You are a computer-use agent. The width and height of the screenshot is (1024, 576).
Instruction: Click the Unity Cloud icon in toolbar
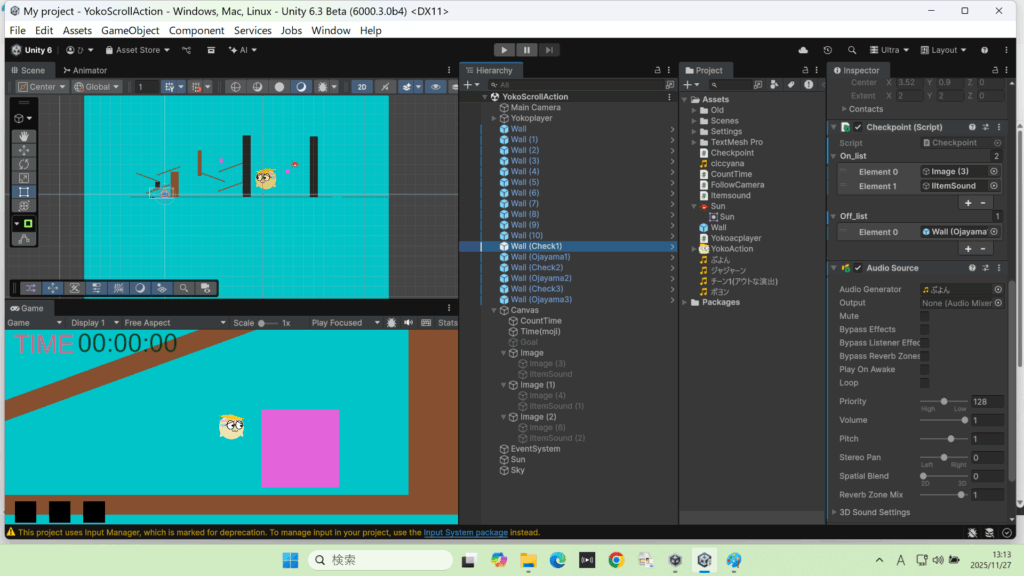click(802, 50)
